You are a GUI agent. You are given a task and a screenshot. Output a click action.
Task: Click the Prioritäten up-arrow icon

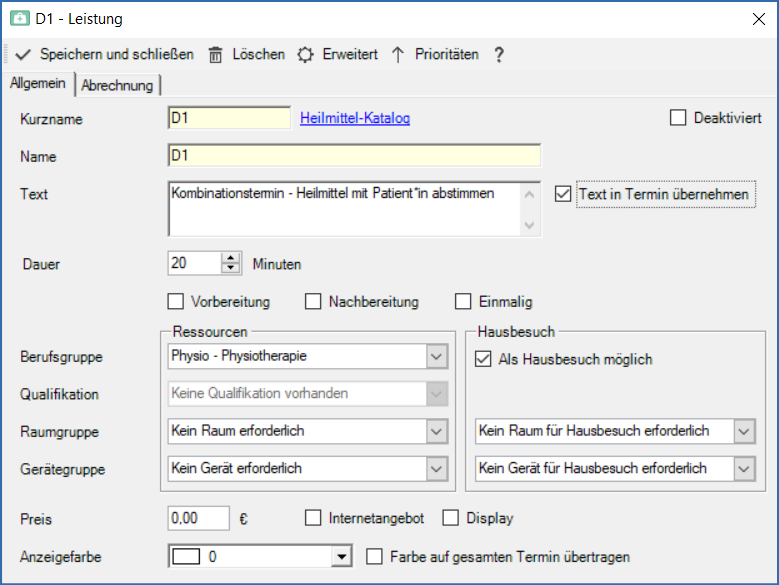397,55
